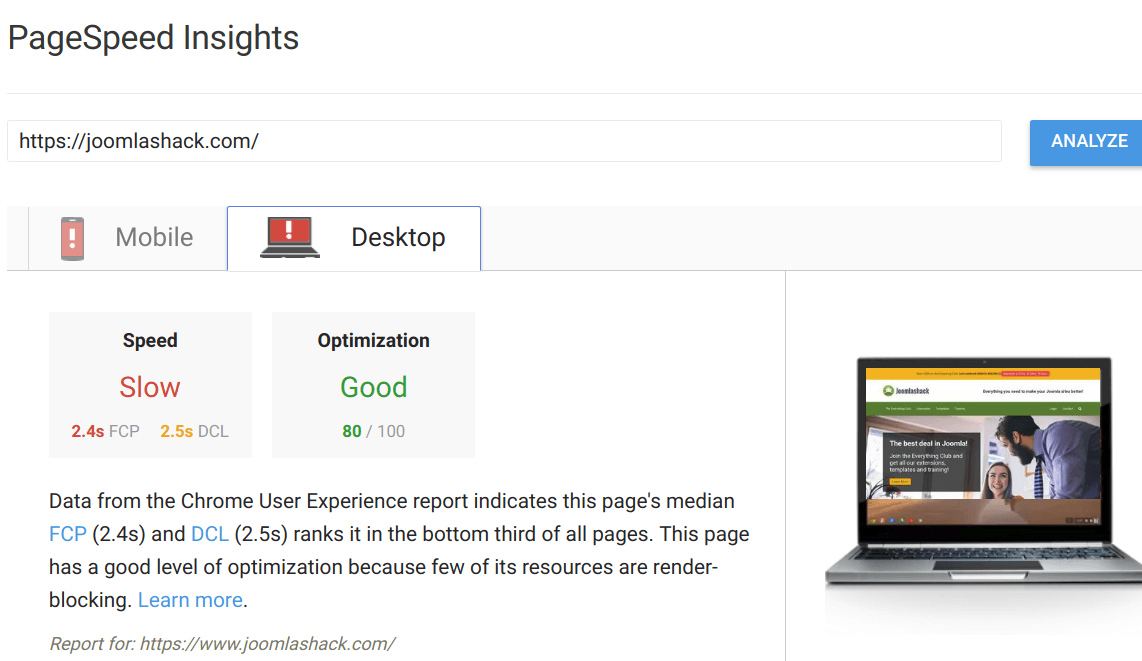Click the laptop screenshot preview image
This screenshot has height=661, width=1142.
tap(983, 471)
